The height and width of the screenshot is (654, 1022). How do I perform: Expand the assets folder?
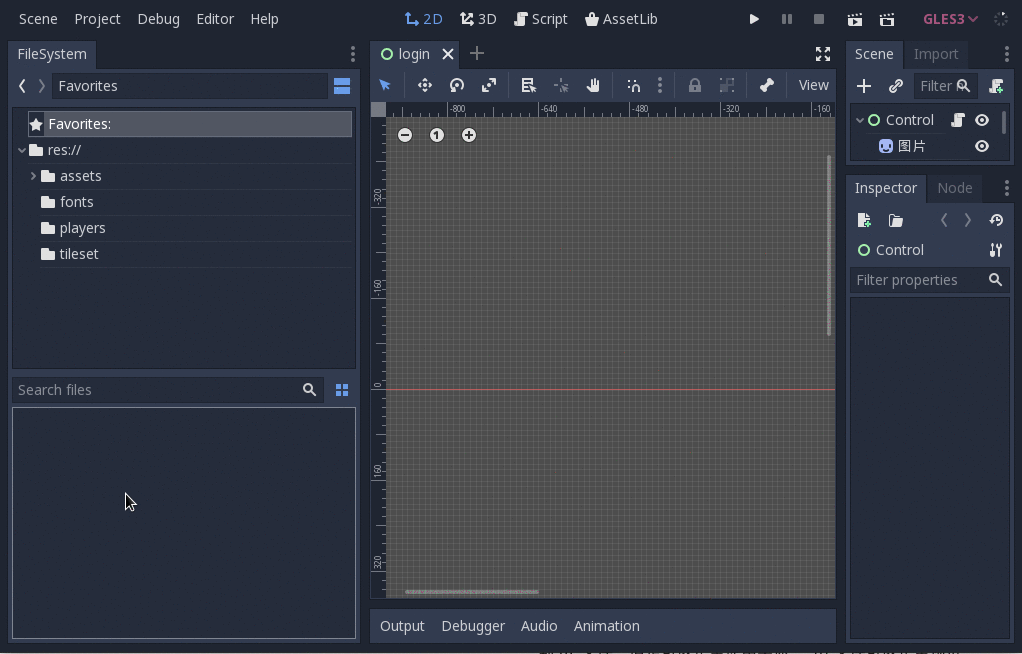point(34,176)
